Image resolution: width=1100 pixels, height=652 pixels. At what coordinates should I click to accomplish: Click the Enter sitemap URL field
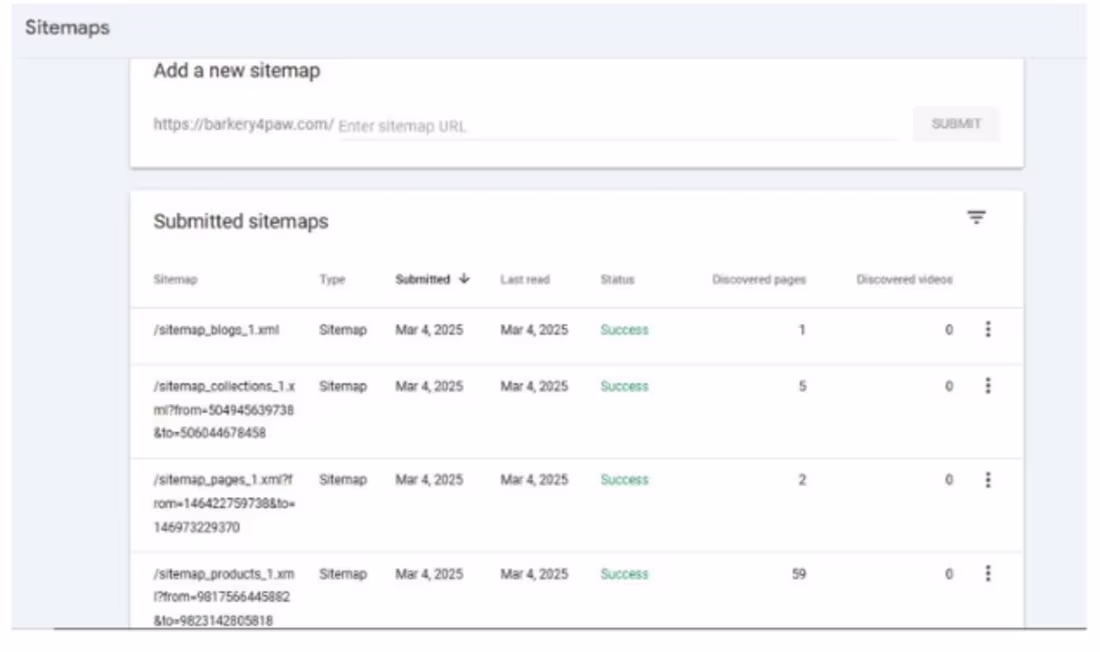[x=617, y=126]
